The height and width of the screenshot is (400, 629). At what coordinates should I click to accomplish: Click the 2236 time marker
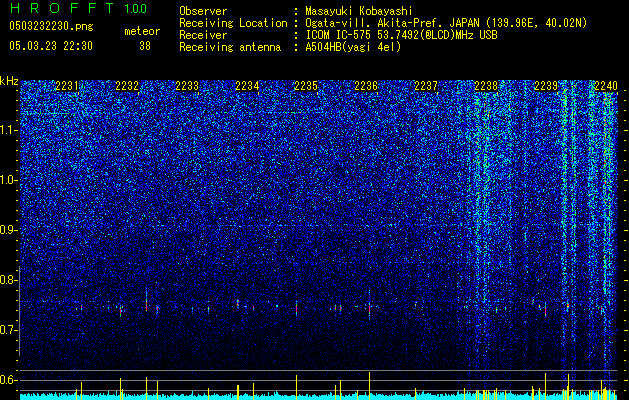366,86
